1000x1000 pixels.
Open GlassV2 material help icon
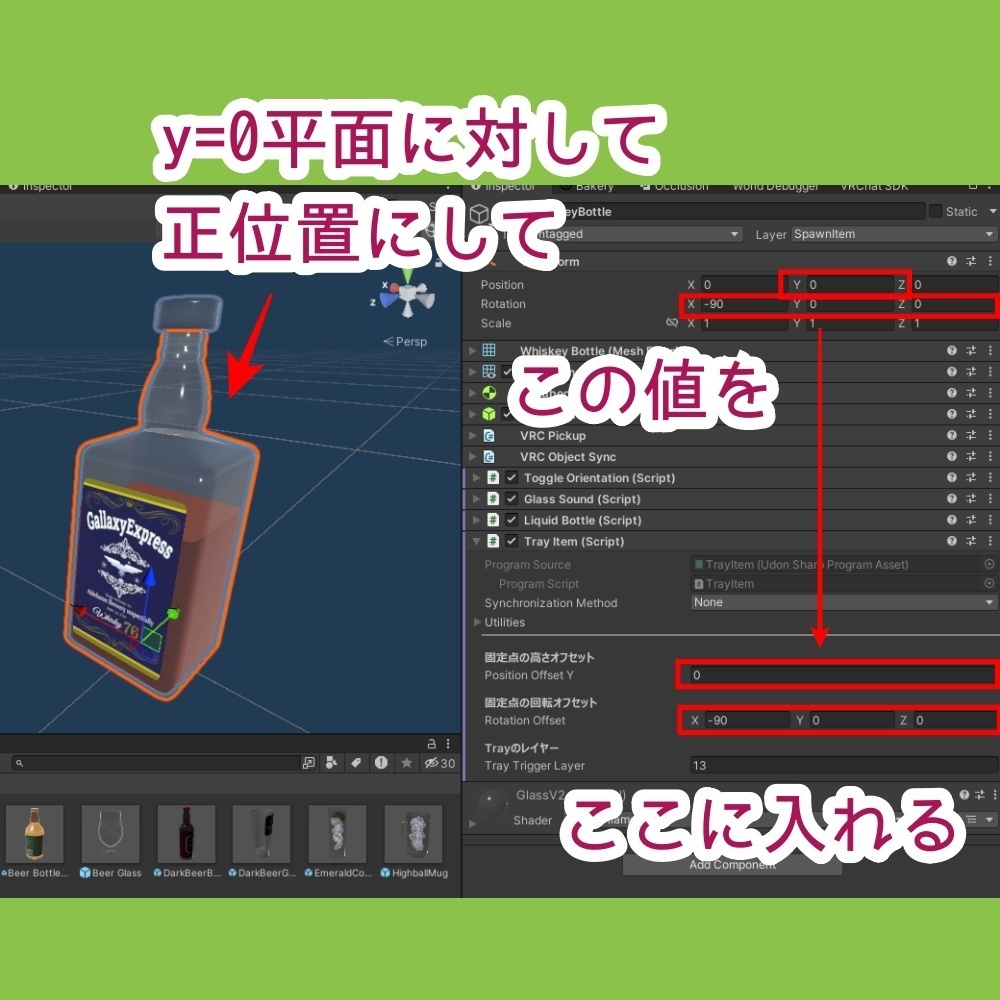(964, 795)
